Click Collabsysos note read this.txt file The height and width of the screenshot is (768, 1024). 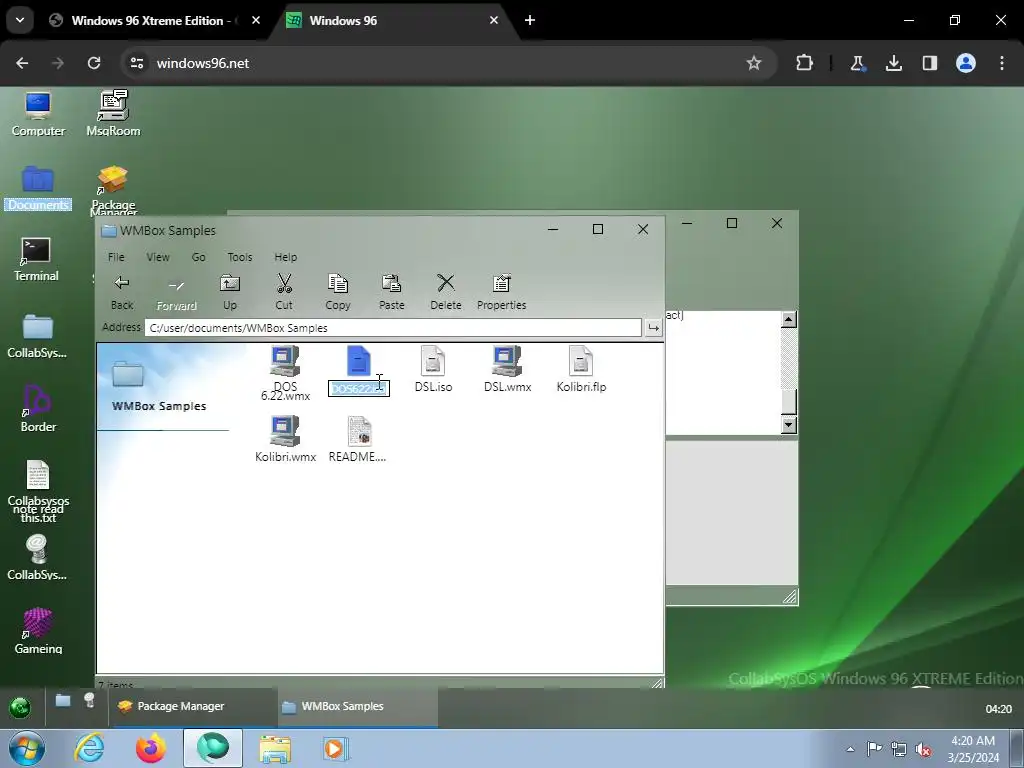pyautogui.click(x=38, y=491)
